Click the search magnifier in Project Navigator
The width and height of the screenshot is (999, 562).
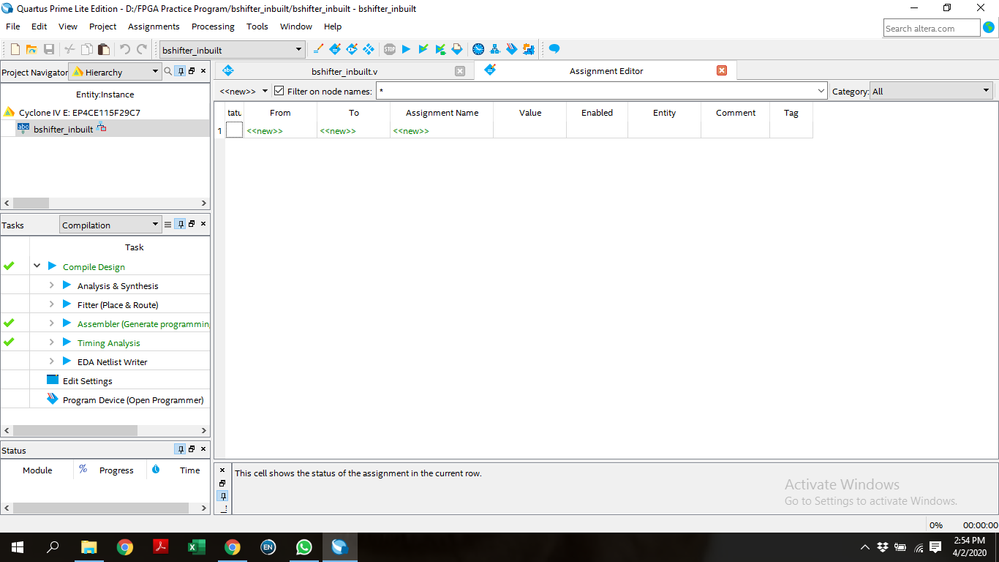point(168,71)
